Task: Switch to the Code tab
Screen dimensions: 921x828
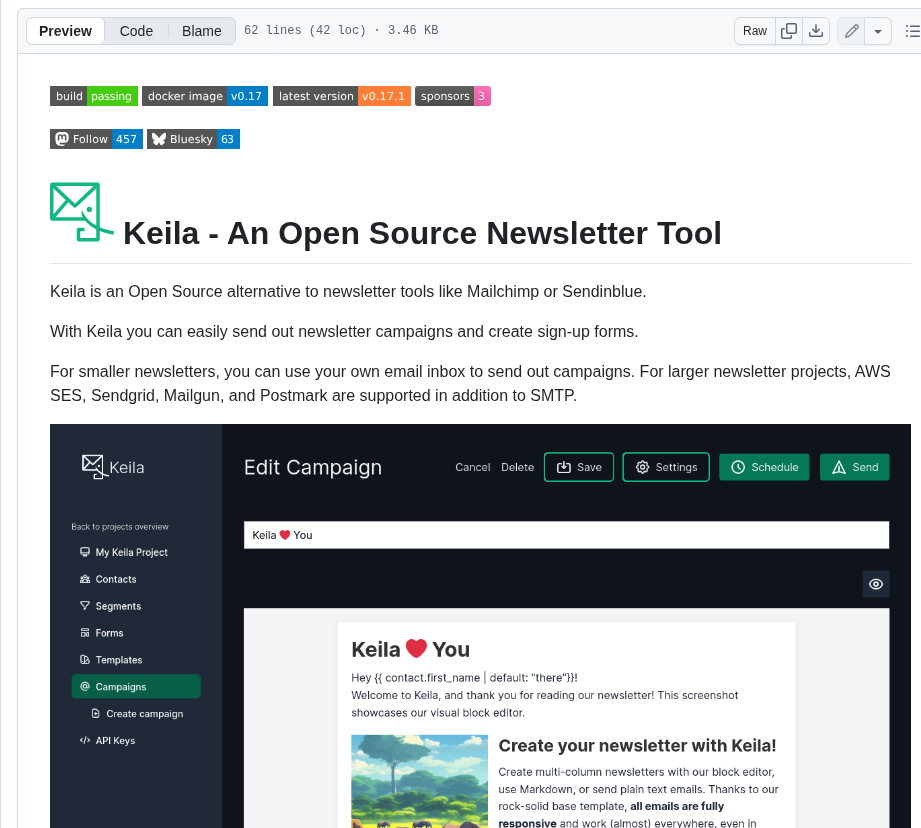Action: click(136, 31)
